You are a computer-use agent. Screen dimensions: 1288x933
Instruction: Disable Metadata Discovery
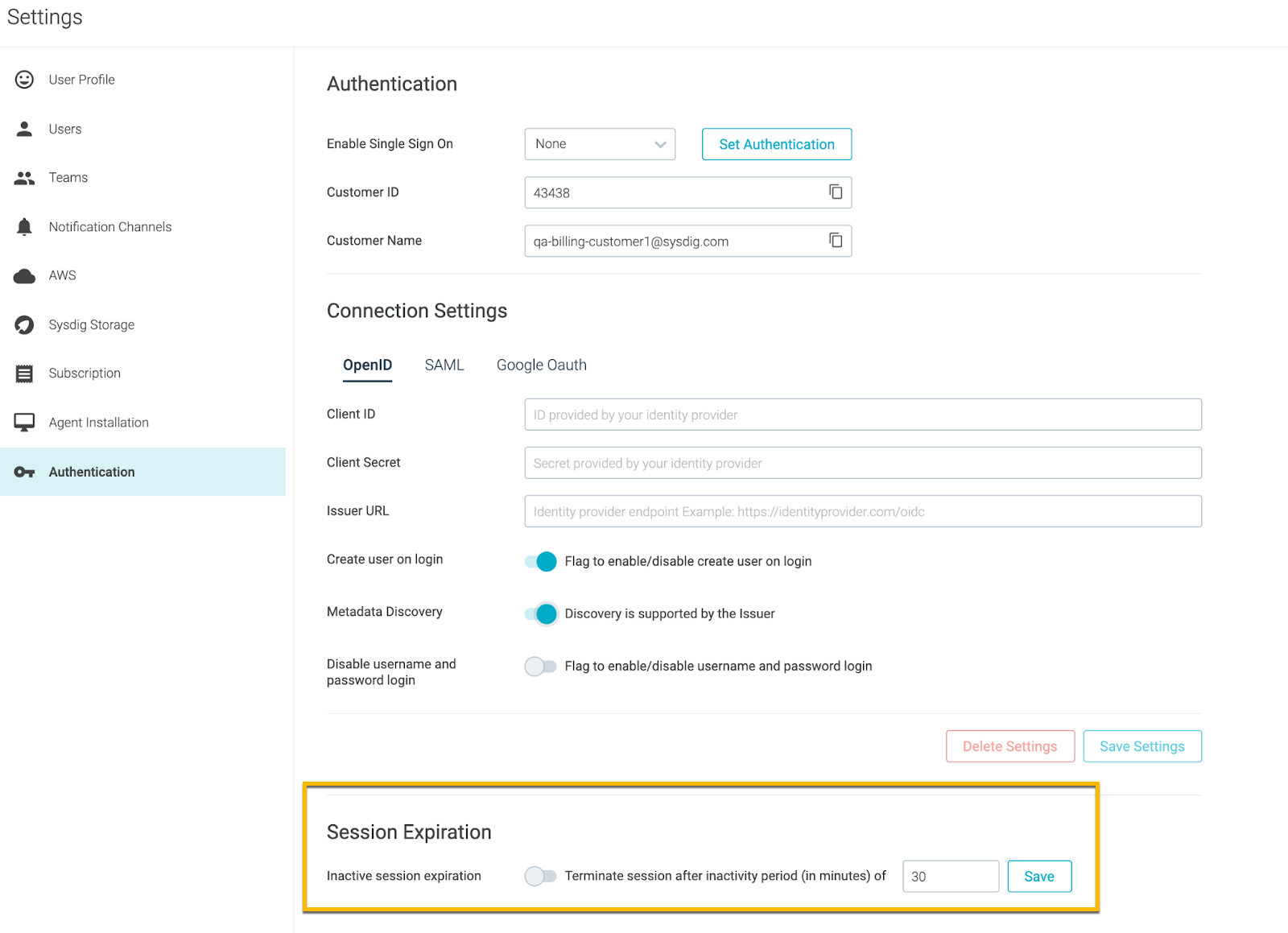[x=539, y=613]
